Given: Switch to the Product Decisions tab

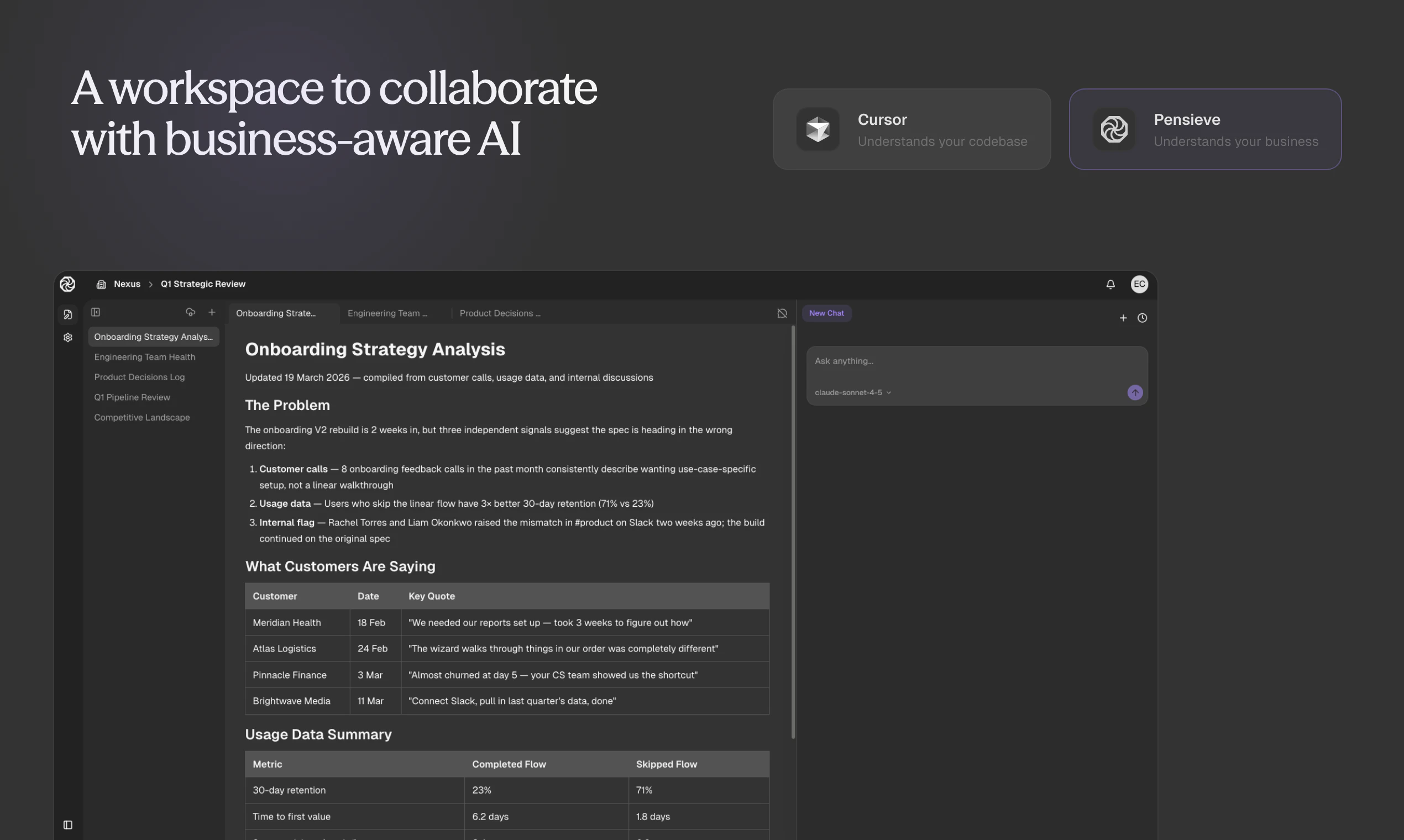Looking at the screenshot, I should (499, 313).
